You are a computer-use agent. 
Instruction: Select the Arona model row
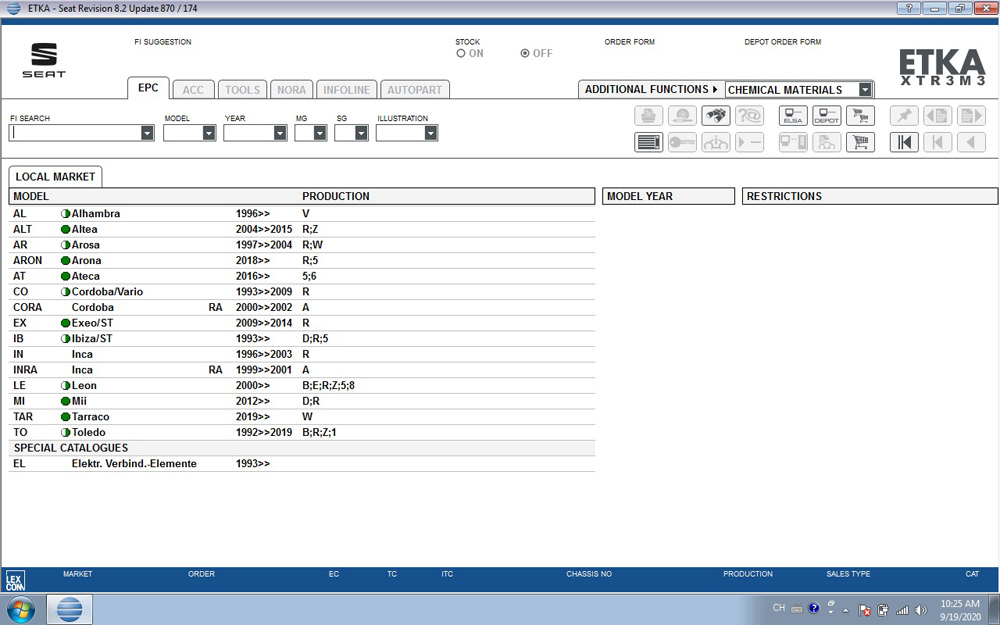point(302,260)
